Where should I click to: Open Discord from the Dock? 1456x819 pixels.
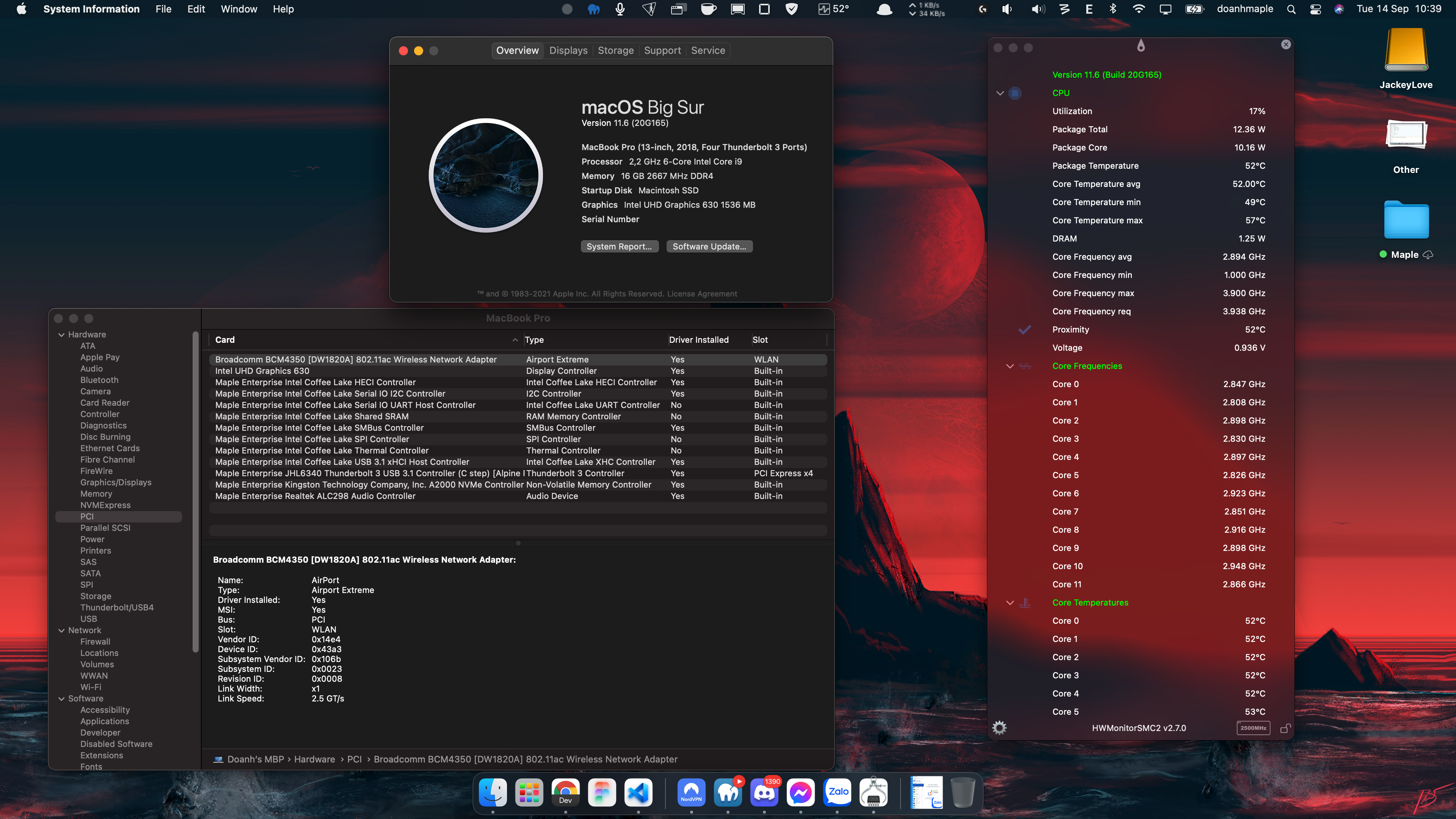(764, 793)
